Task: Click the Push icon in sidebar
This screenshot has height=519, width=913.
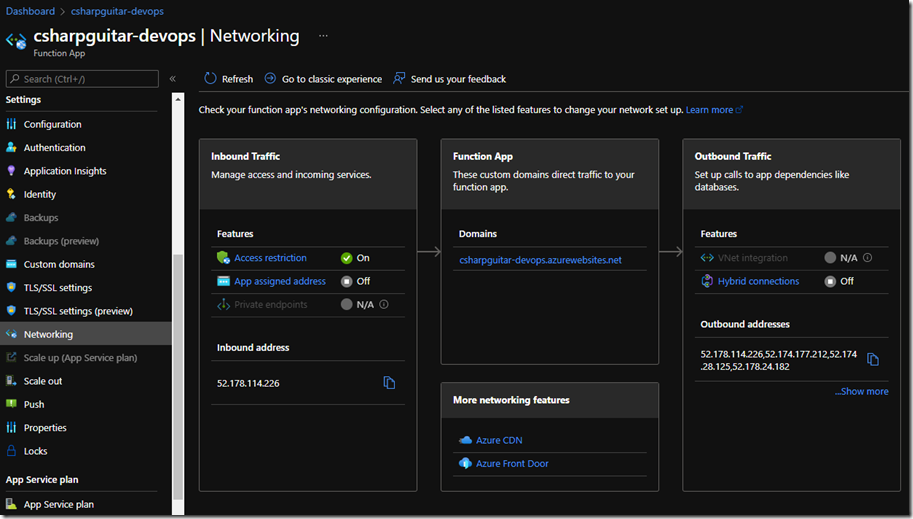Action: [x=11, y=404]
